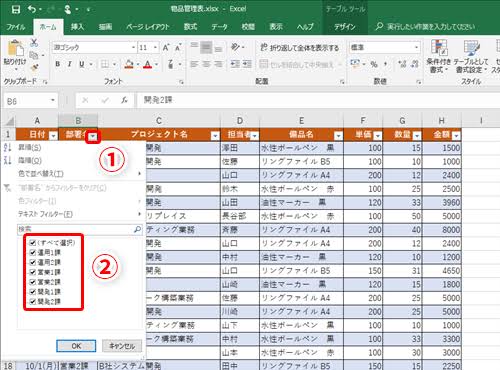The height and width of the screenshot is (370, 500).
Task: Open the 備品名 column filter dropdown
Action: (x=338, y=136)
